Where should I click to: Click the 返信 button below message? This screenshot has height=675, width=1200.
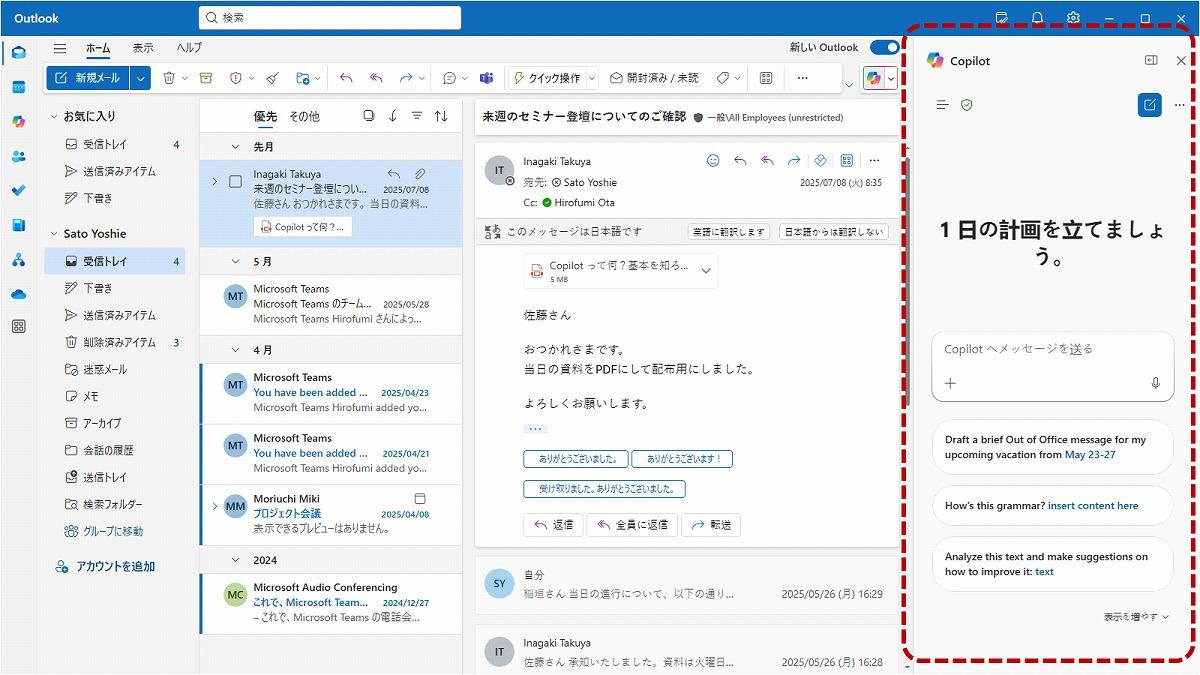pyautogui.click(x=553, y=525)
